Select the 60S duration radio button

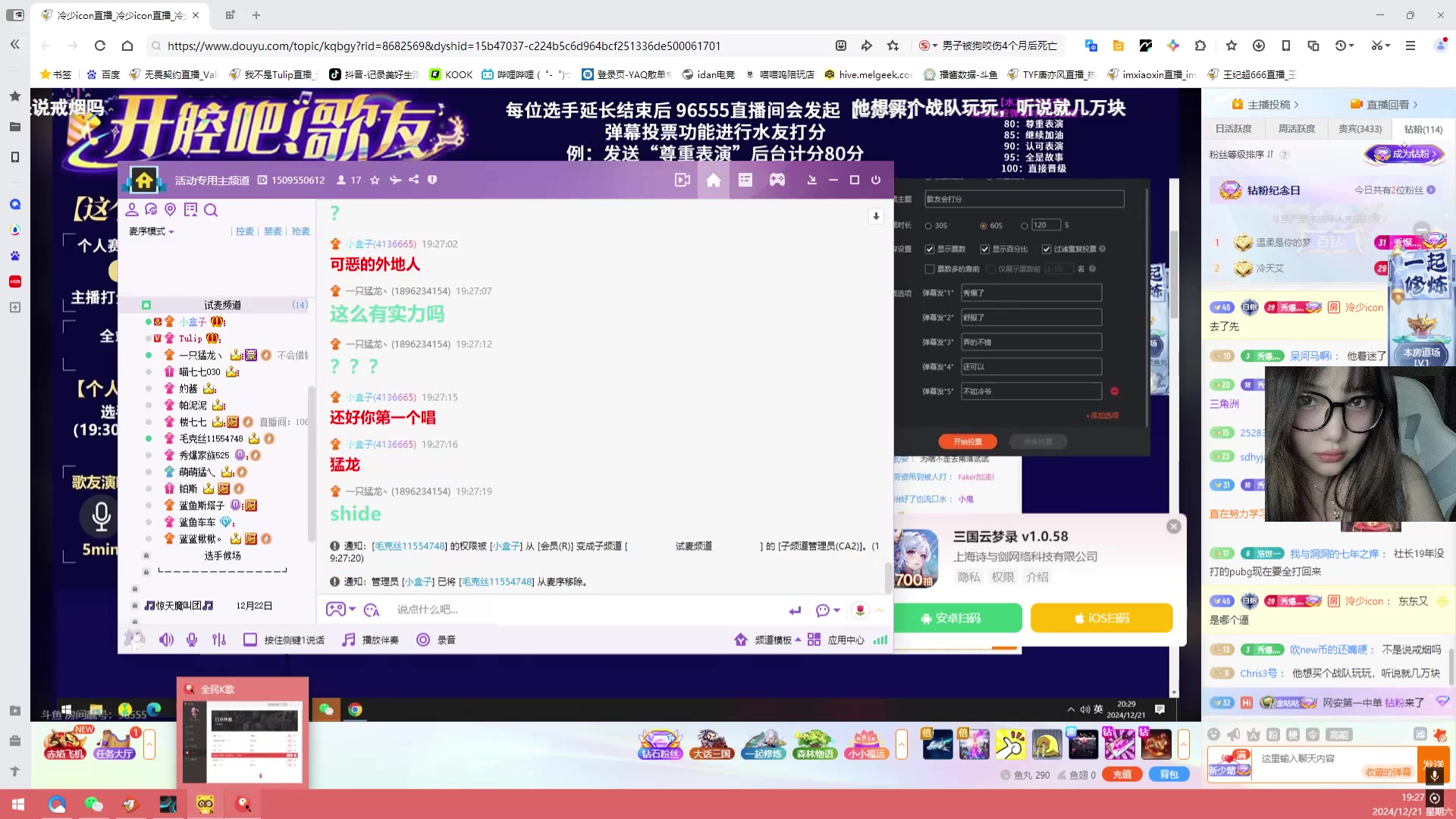pos(984,226)
